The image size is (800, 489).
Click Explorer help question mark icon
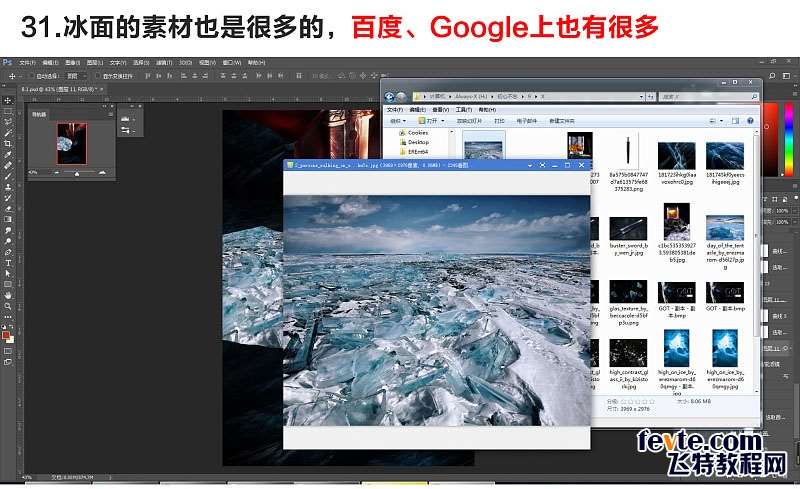point(751,121)
